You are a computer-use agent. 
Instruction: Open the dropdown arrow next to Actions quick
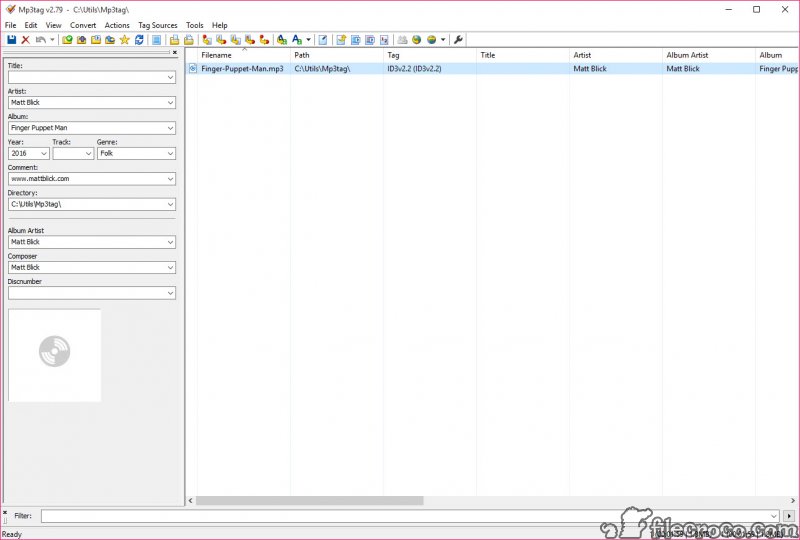point(308,39)
